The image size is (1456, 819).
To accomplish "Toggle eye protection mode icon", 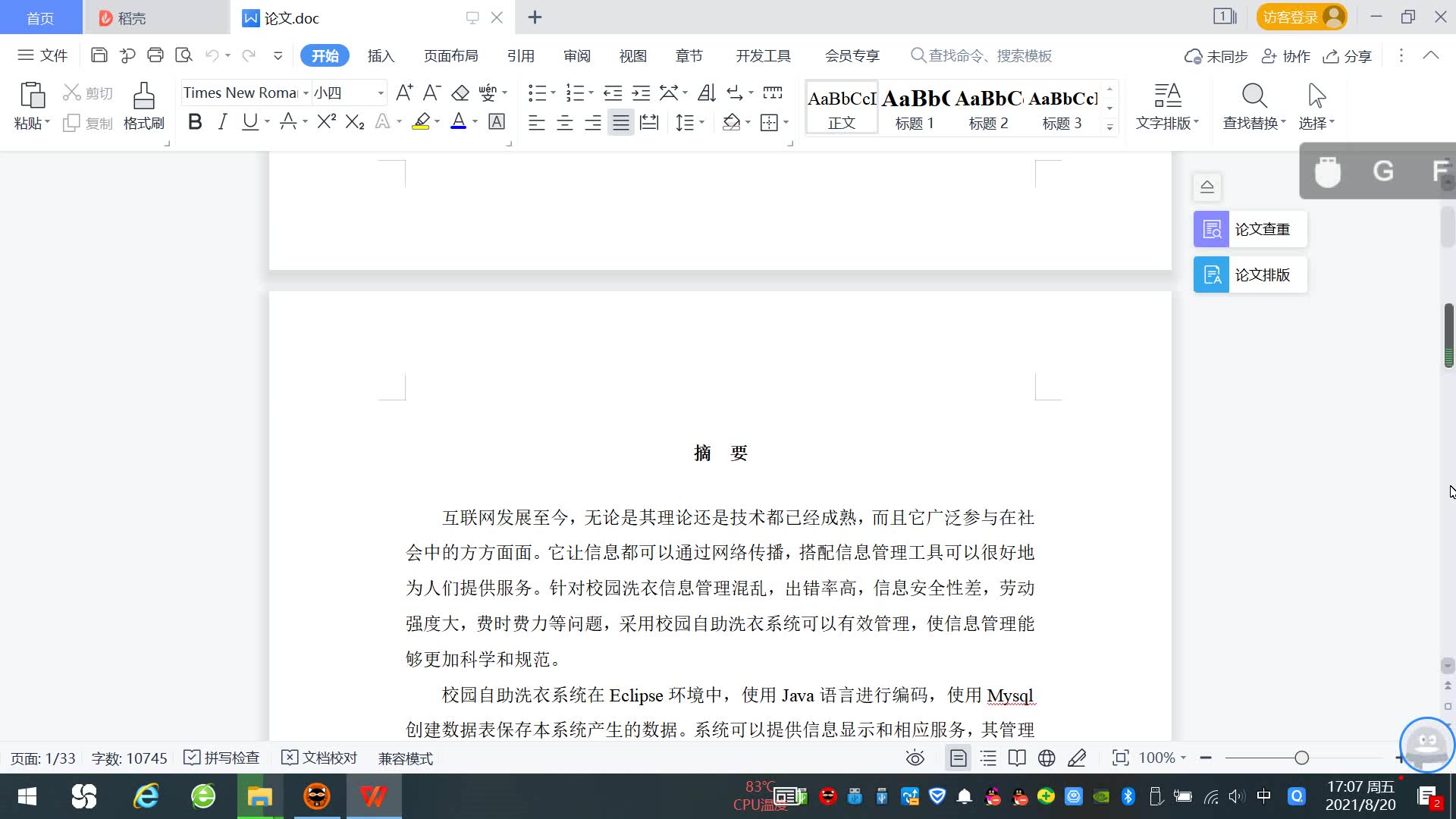I will tap(915, 758).
